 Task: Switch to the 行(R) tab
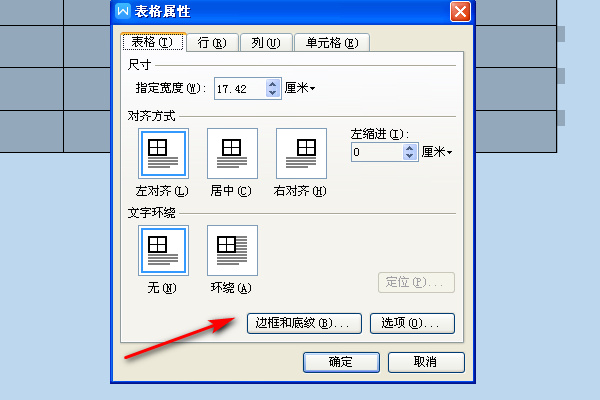click(x=212, y=42)
